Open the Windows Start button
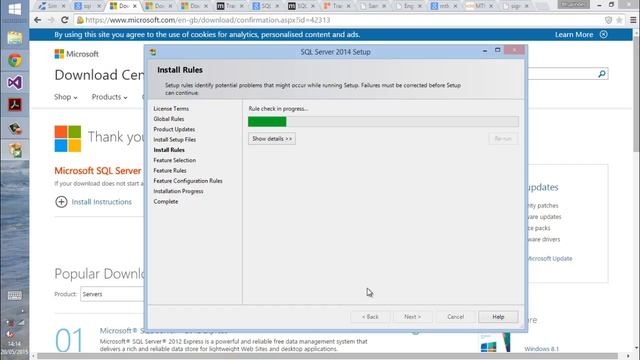Image resolution: width=640 pixels, height=360 pixels. tap(15, 9)
